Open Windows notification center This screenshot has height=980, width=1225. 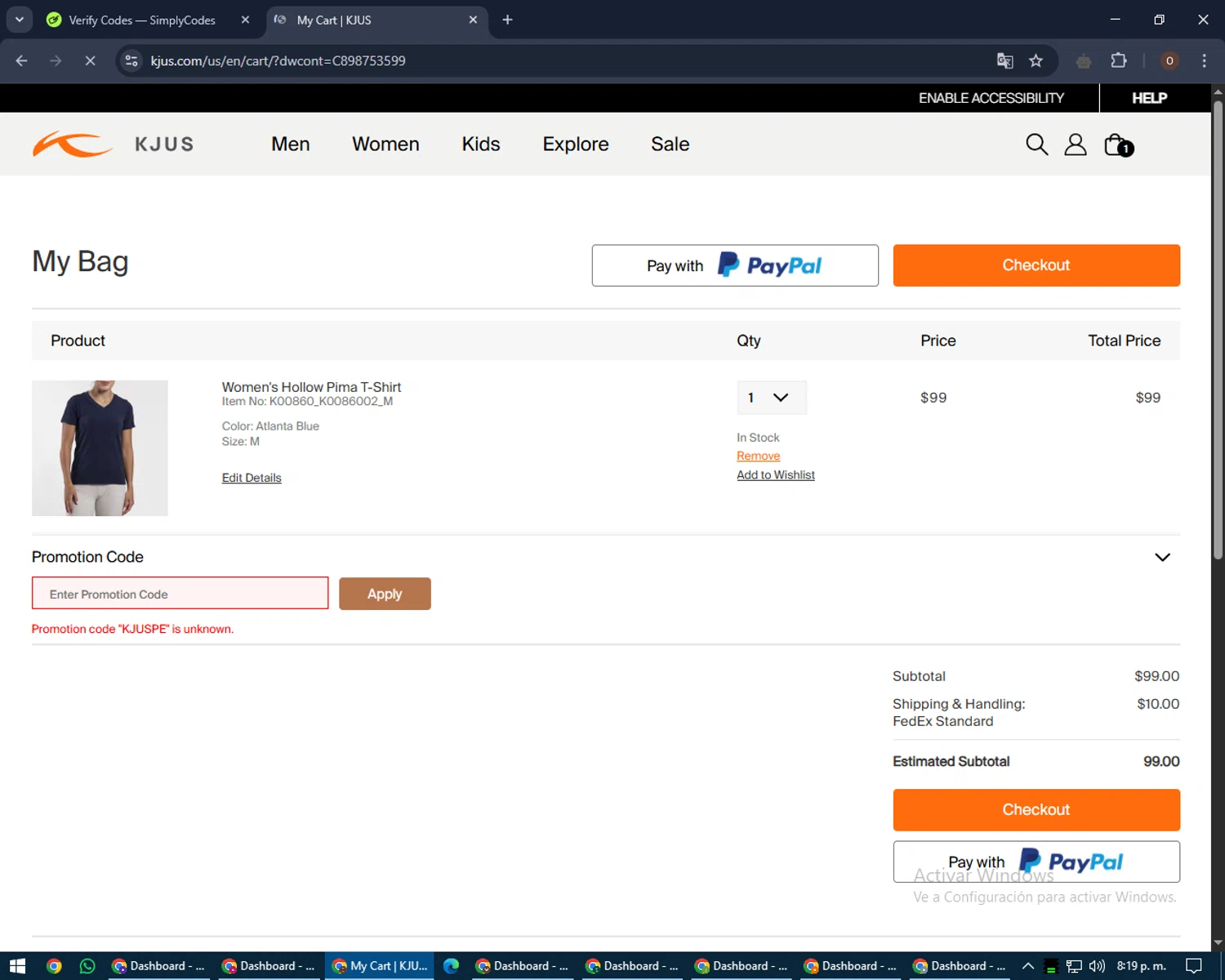(x=1193, y=966)
